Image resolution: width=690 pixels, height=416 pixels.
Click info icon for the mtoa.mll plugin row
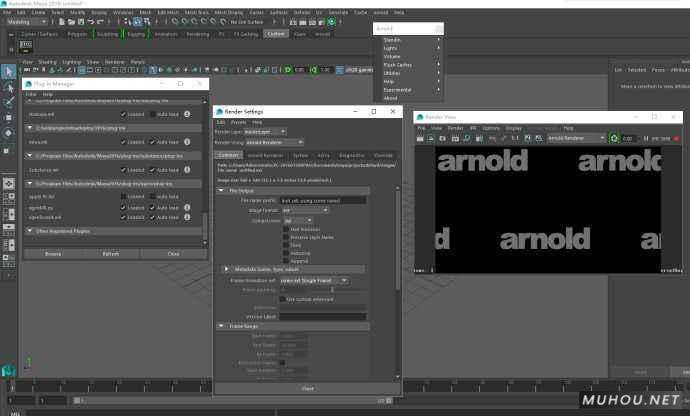click(x=187, y=142)
